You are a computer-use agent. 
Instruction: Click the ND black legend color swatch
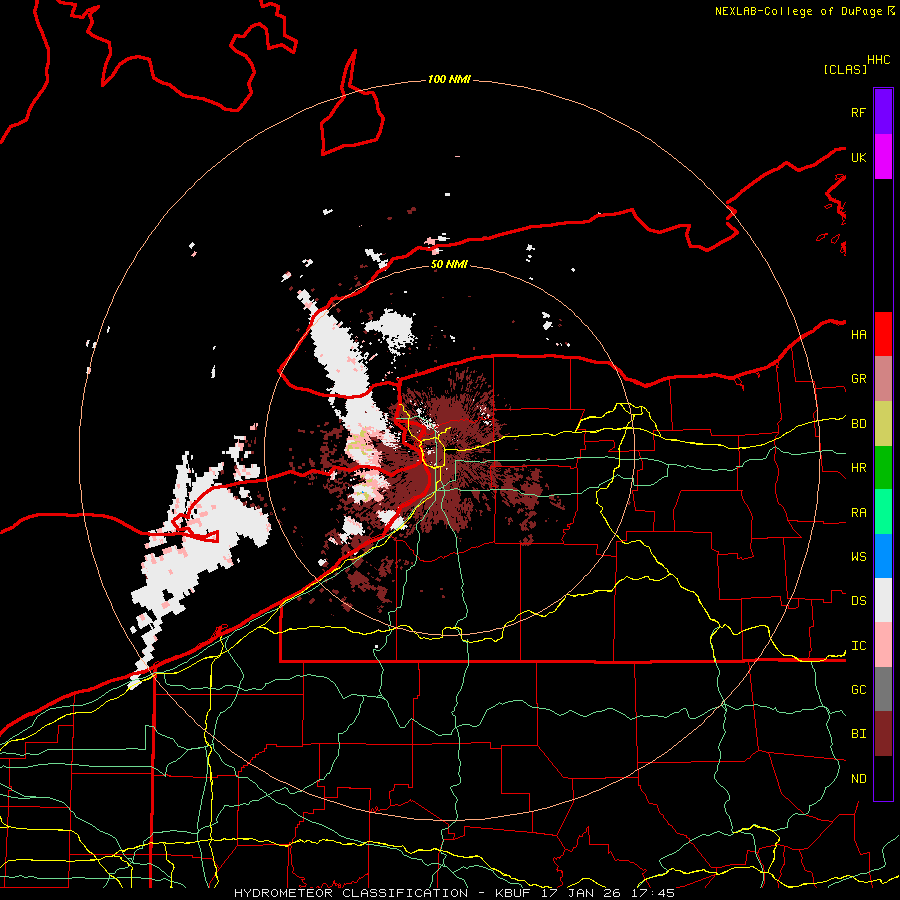883,778
